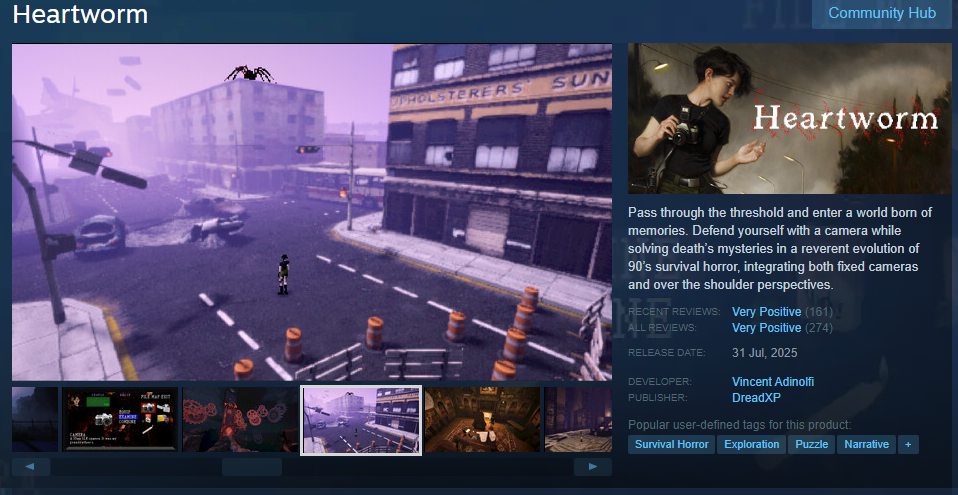The height and width of the screenshot is (495, 958).
Task: Select the dark foggy thumbnail at strip start
Action: pos(35,419)
